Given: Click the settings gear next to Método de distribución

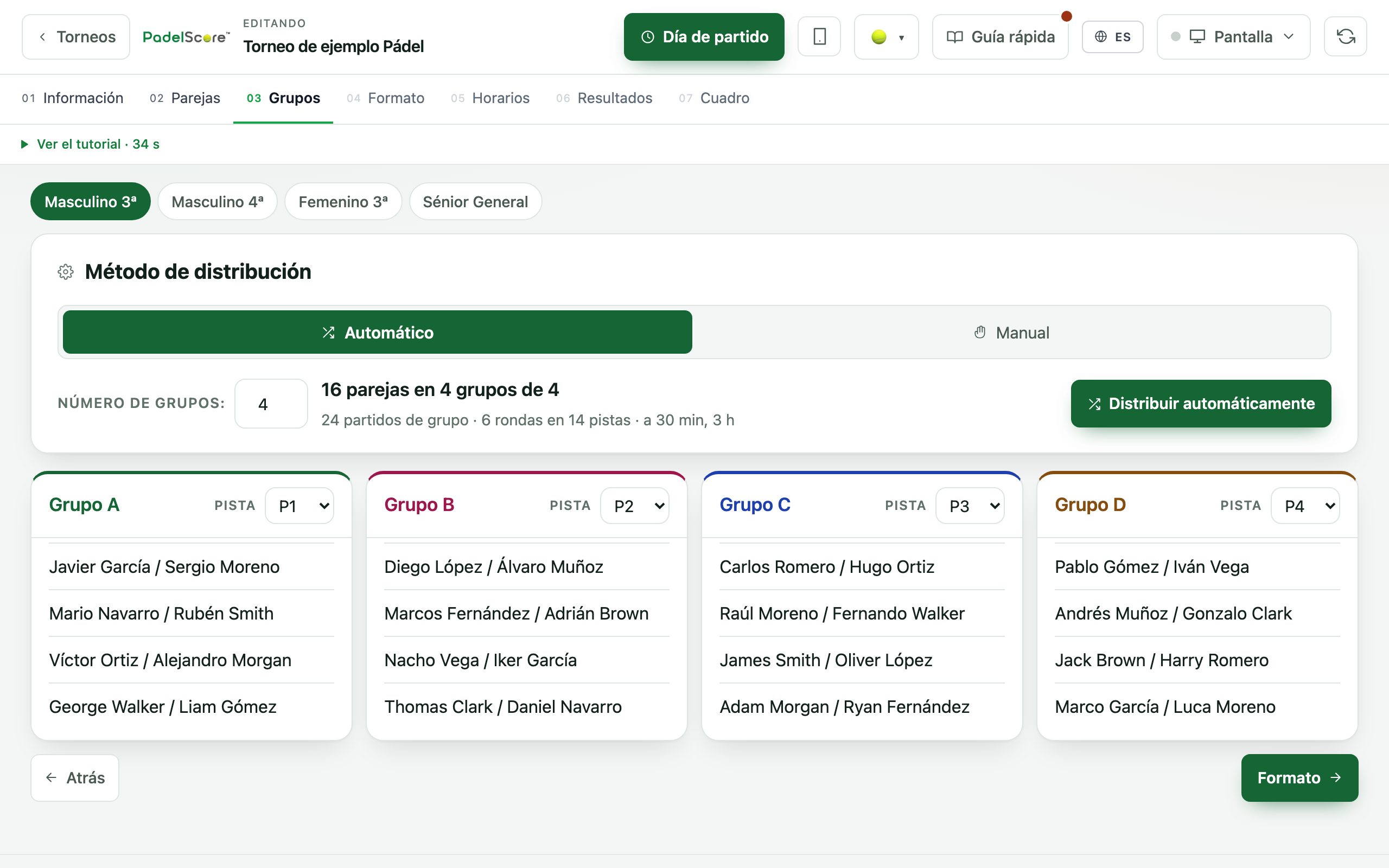Looking at the screenshot, I should tap(66, 272).
